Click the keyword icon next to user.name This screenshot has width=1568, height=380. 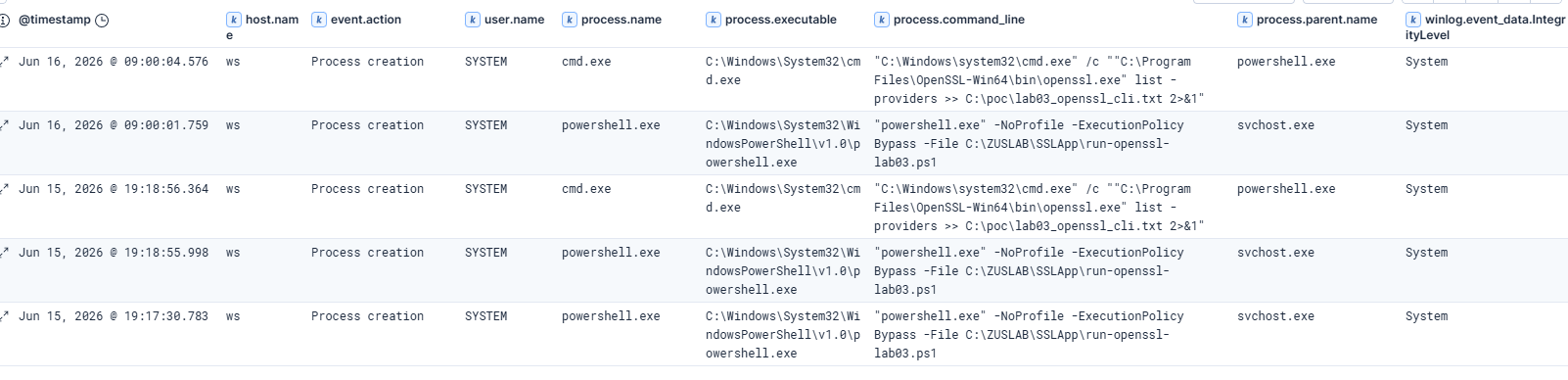coord(473,20)
